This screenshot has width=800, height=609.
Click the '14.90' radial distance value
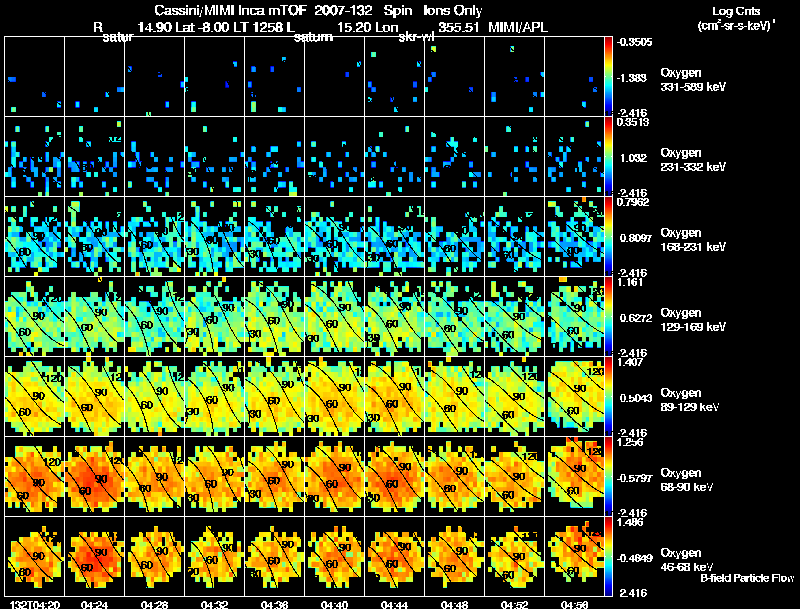pyautogui.click(x=155, y=27)
